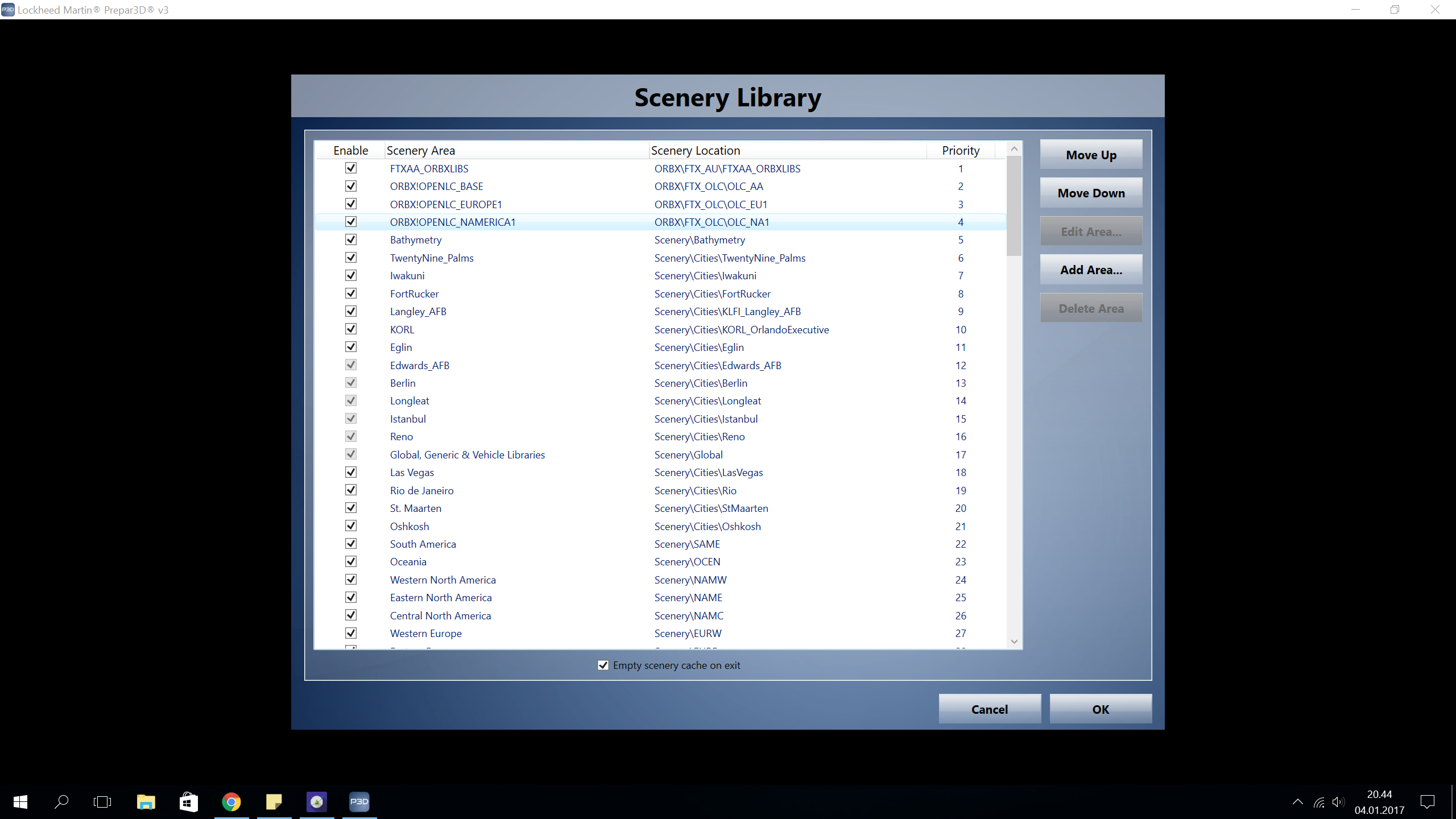Image resolution: width=1456 pixels, height=819 pixels.
Task: Open the Windows Store taskbar icon
Action: coord(189,802)
